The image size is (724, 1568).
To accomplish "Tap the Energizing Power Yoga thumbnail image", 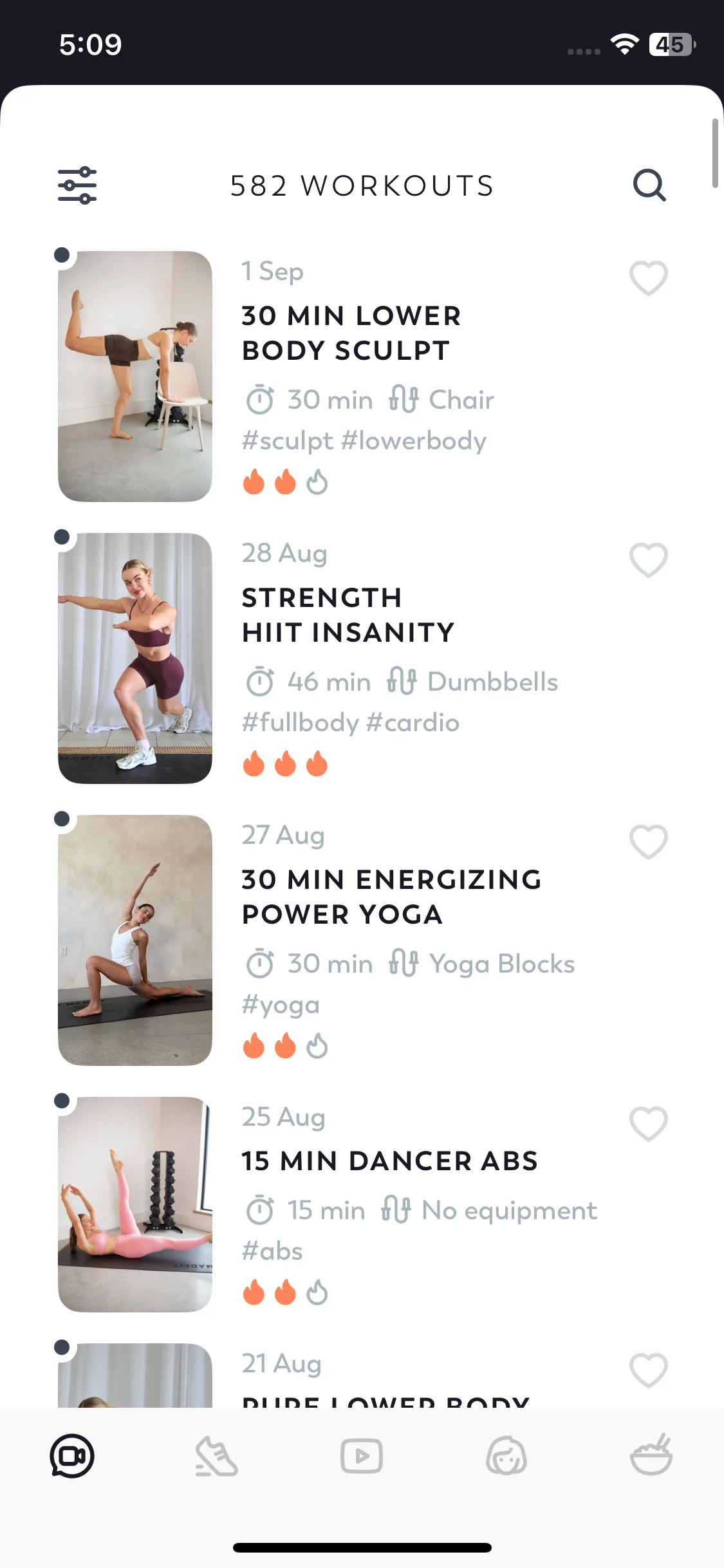I will (x=135, y=940).
